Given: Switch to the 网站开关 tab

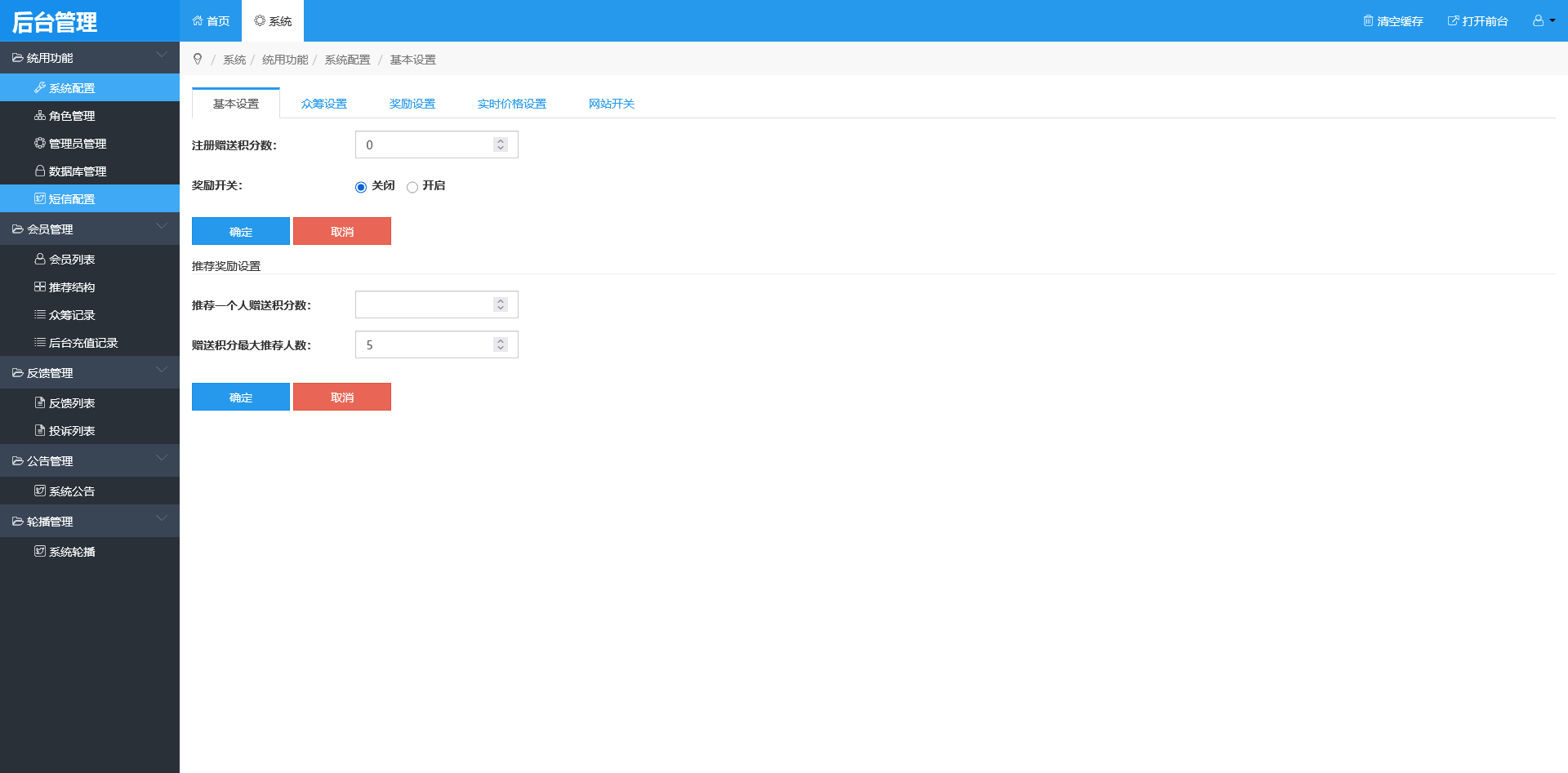Looking at the screenshot, I should [612, 104].
